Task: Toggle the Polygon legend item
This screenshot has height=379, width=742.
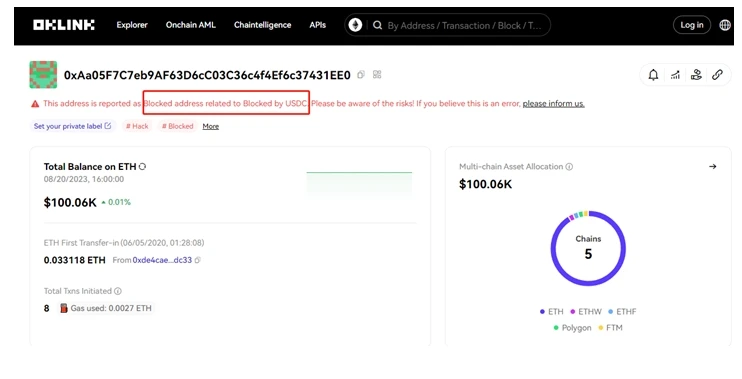Action: (573, 328)
